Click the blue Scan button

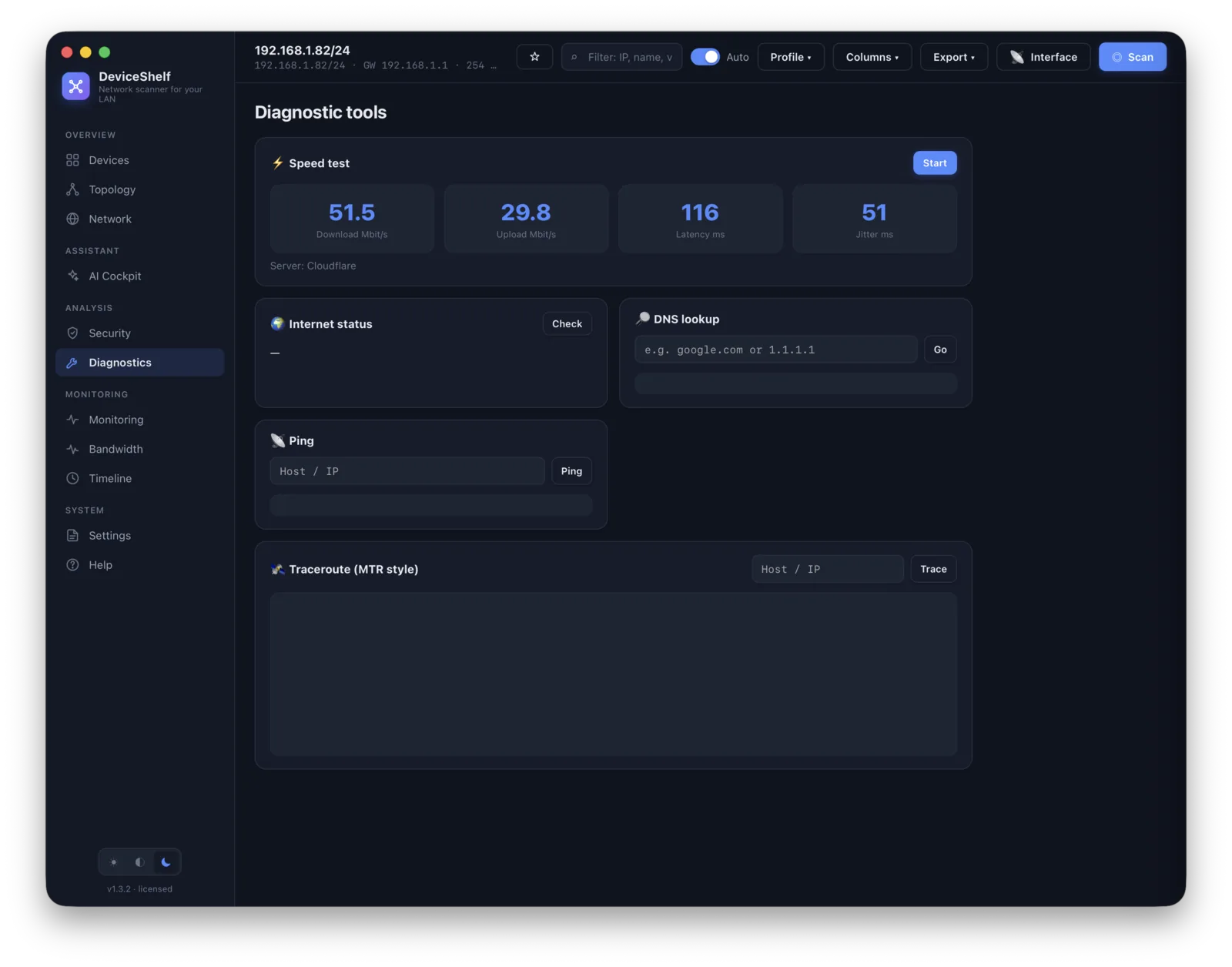pyautogui.click(x=1132, y=57)
